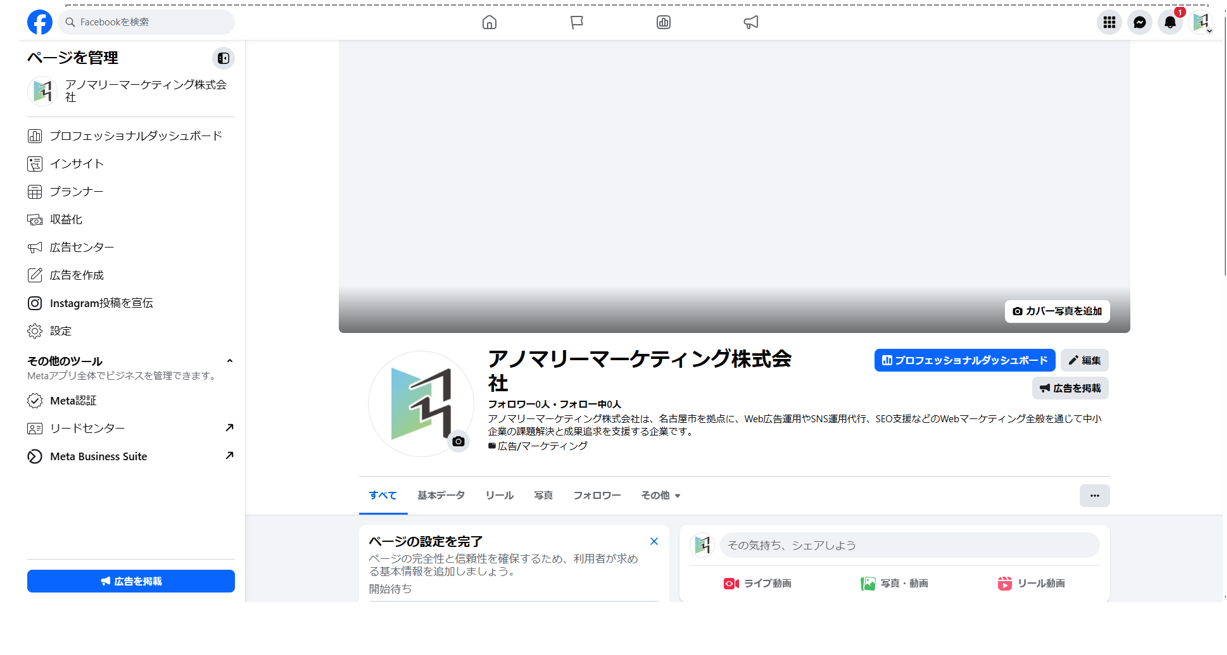Click the 広告センター sidebar icon
This screenshot has width=1227, height=655.
point(35,247)
